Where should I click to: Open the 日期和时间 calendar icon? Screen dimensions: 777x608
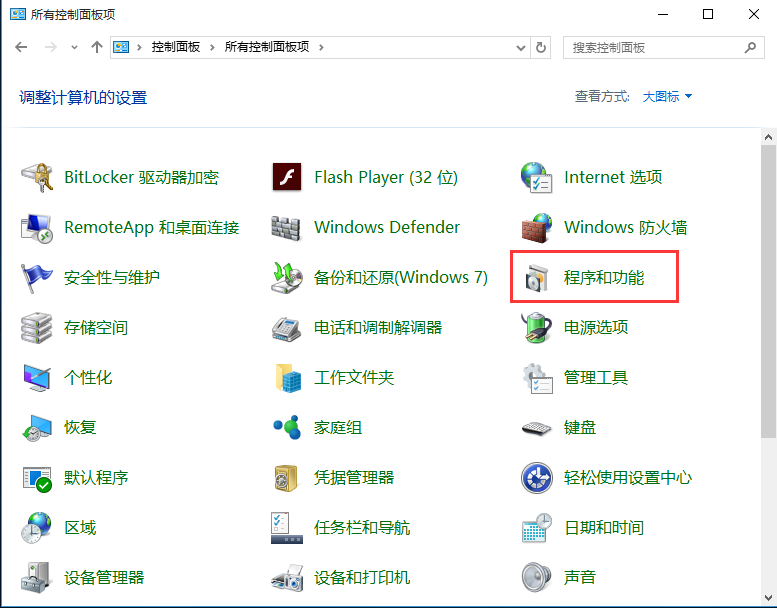(x=537, y=528)
